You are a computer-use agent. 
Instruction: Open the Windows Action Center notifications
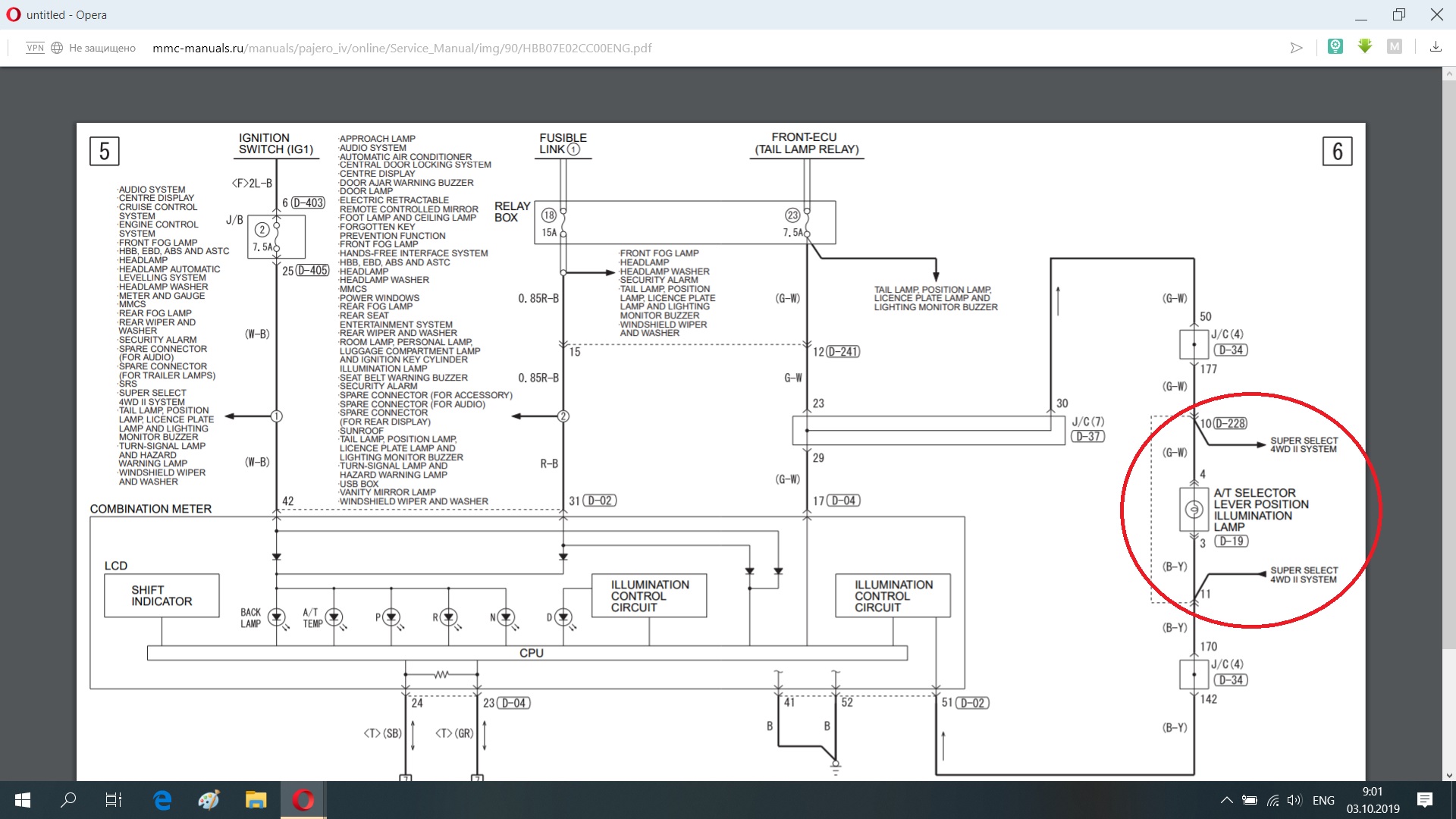click(x=1425, y=800)
